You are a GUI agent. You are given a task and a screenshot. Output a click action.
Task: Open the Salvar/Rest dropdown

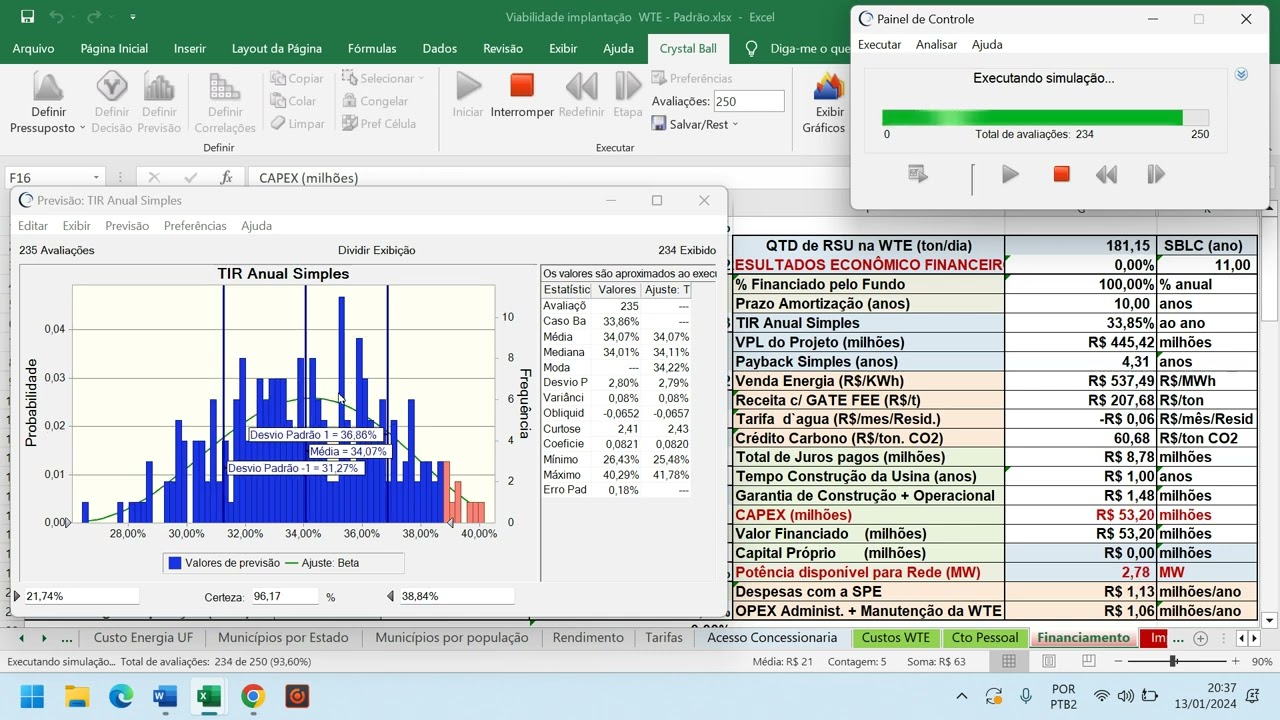[695, 124]
